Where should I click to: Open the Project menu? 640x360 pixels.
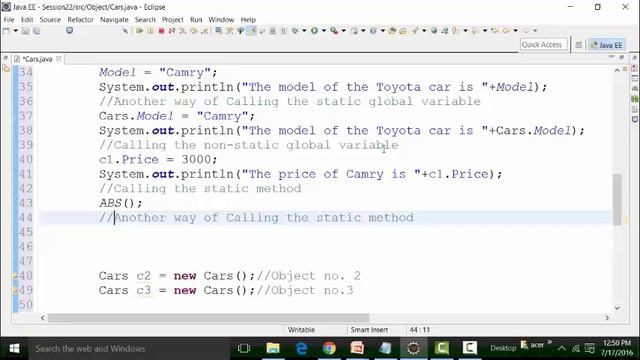click(173, 20)
